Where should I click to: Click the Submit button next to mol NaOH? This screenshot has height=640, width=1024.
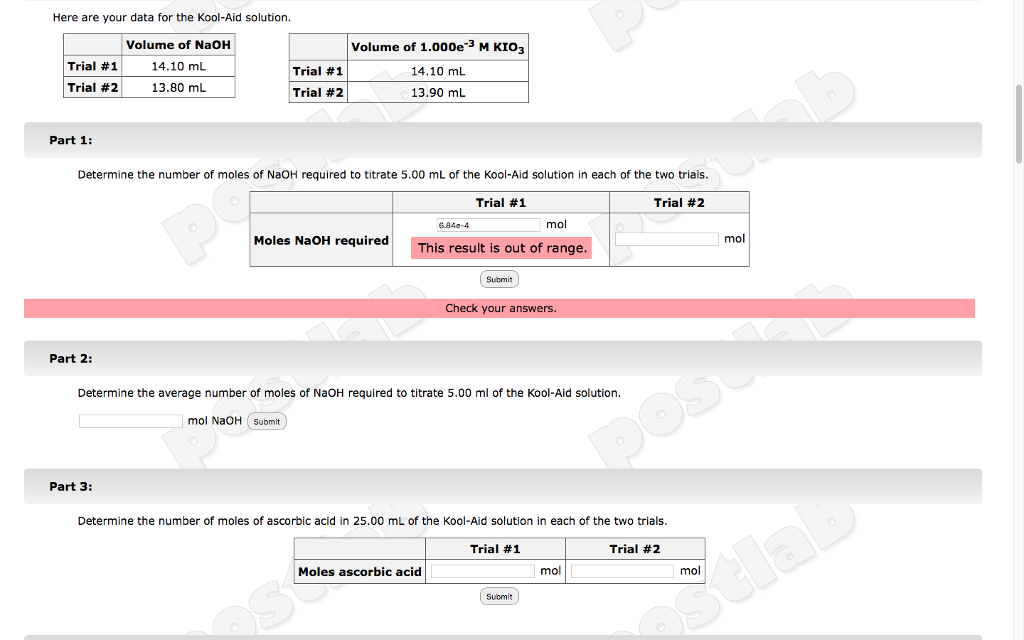(x=266, y=421)
